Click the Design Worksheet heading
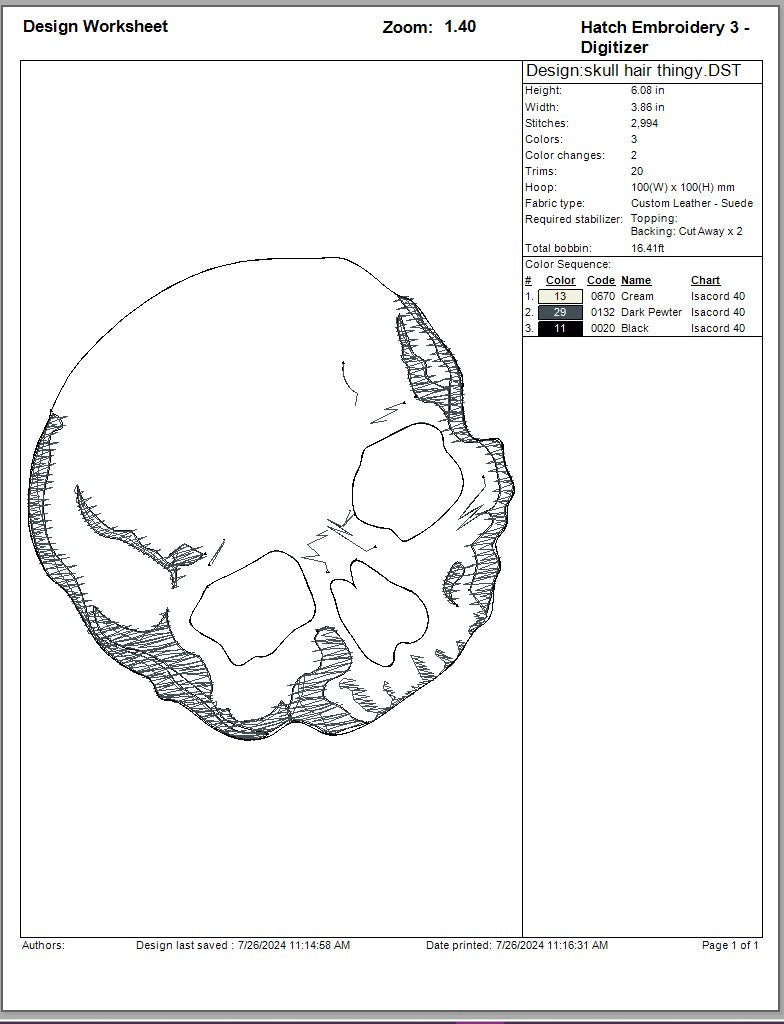 (95, 27)
